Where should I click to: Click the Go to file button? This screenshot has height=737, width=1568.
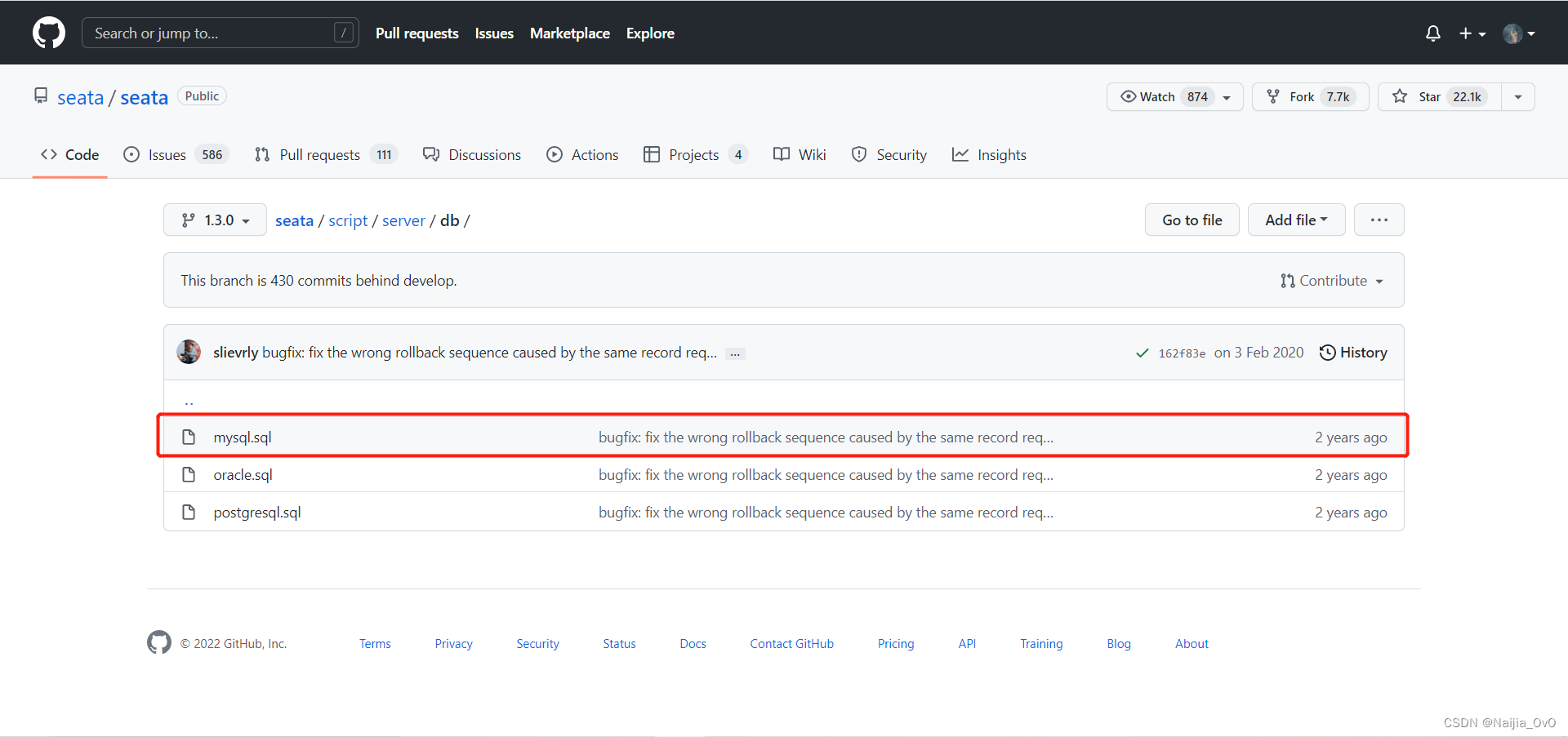1192,220
